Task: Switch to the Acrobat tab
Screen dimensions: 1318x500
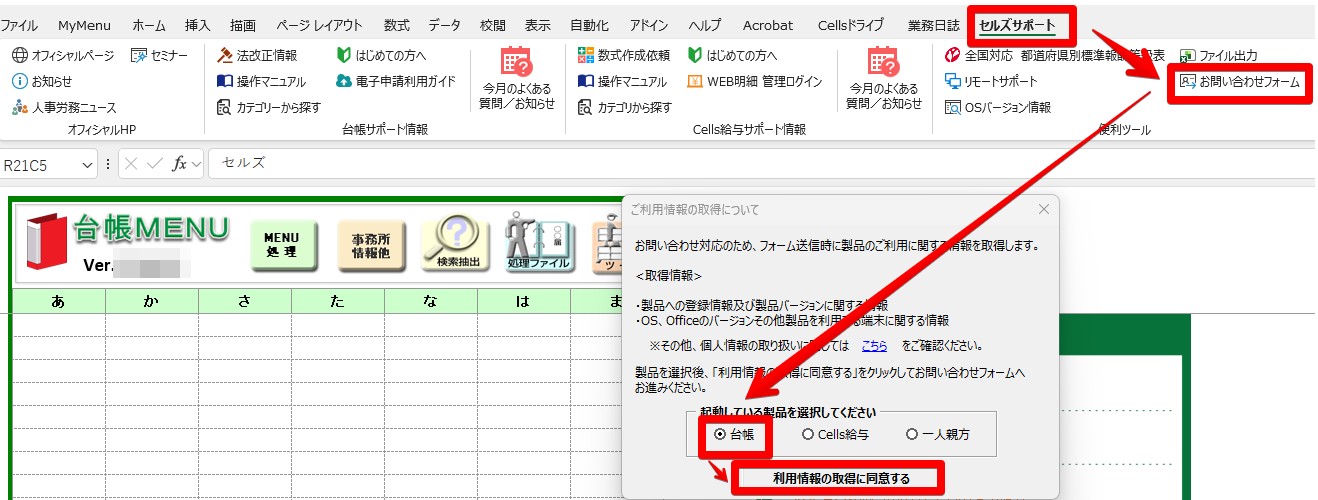Action: pos(768,25)
